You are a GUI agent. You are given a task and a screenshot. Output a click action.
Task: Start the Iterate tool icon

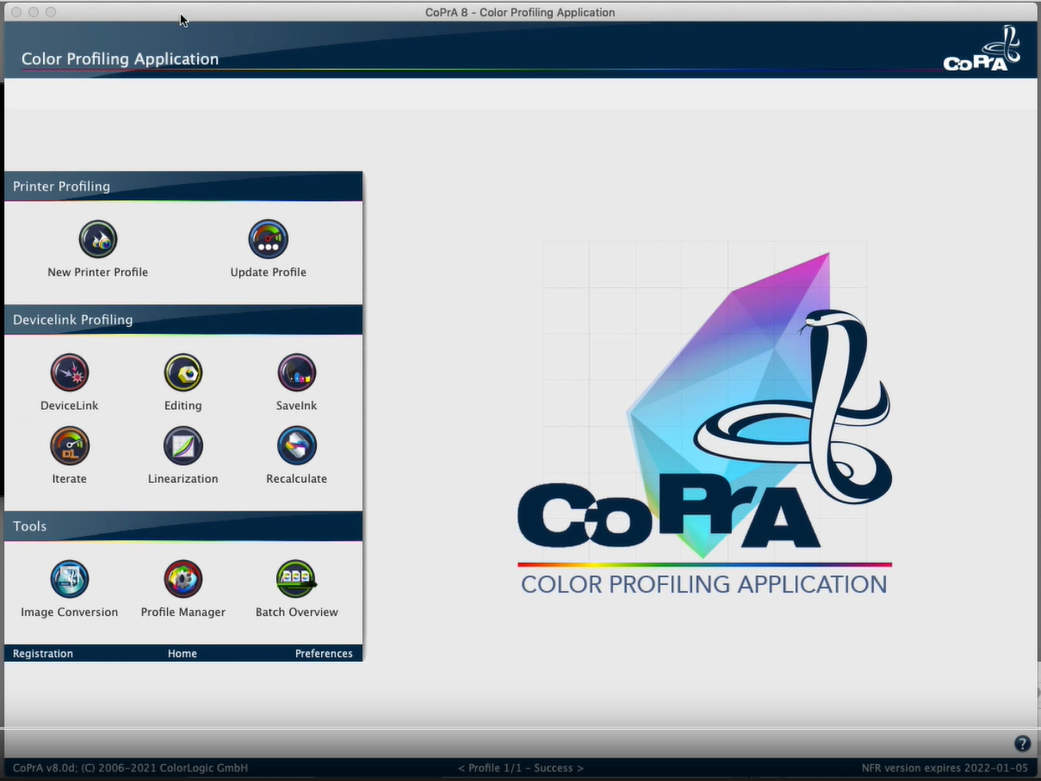pos(69,446)
